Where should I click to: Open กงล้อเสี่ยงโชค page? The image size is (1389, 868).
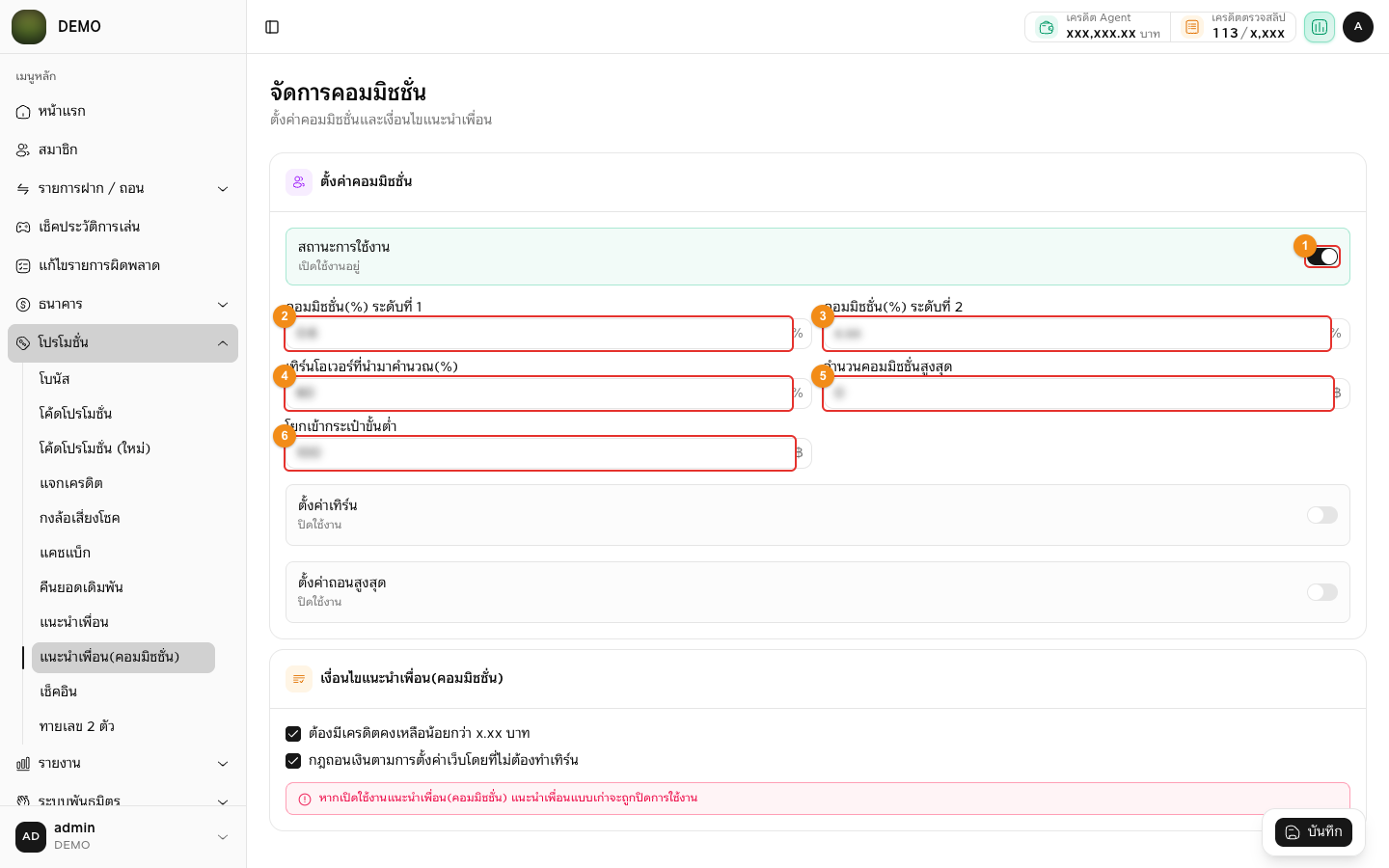pos(123,518)
